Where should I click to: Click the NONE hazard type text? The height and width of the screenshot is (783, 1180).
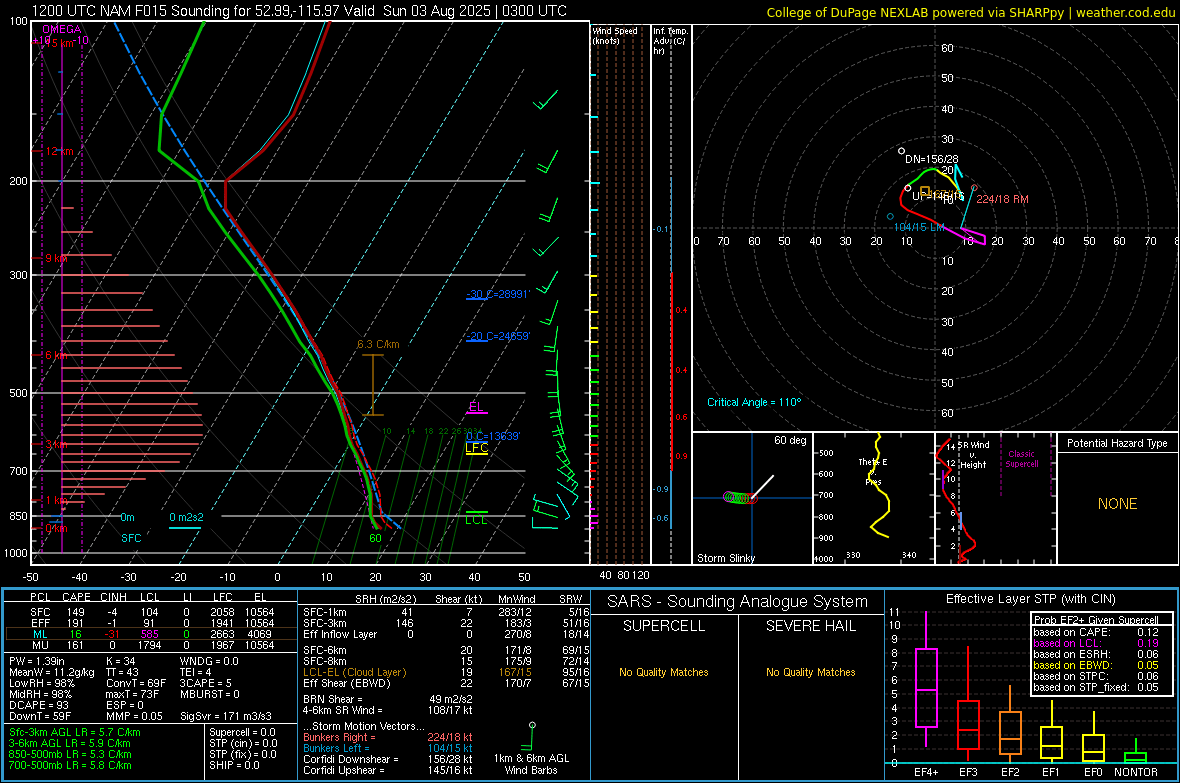click(1118, 504)
